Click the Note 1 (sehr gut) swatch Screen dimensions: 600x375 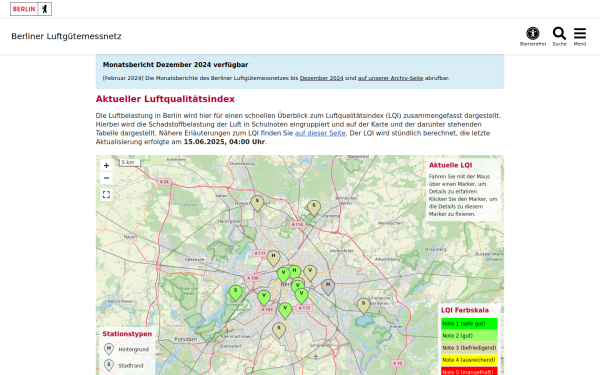coord(469,324)
